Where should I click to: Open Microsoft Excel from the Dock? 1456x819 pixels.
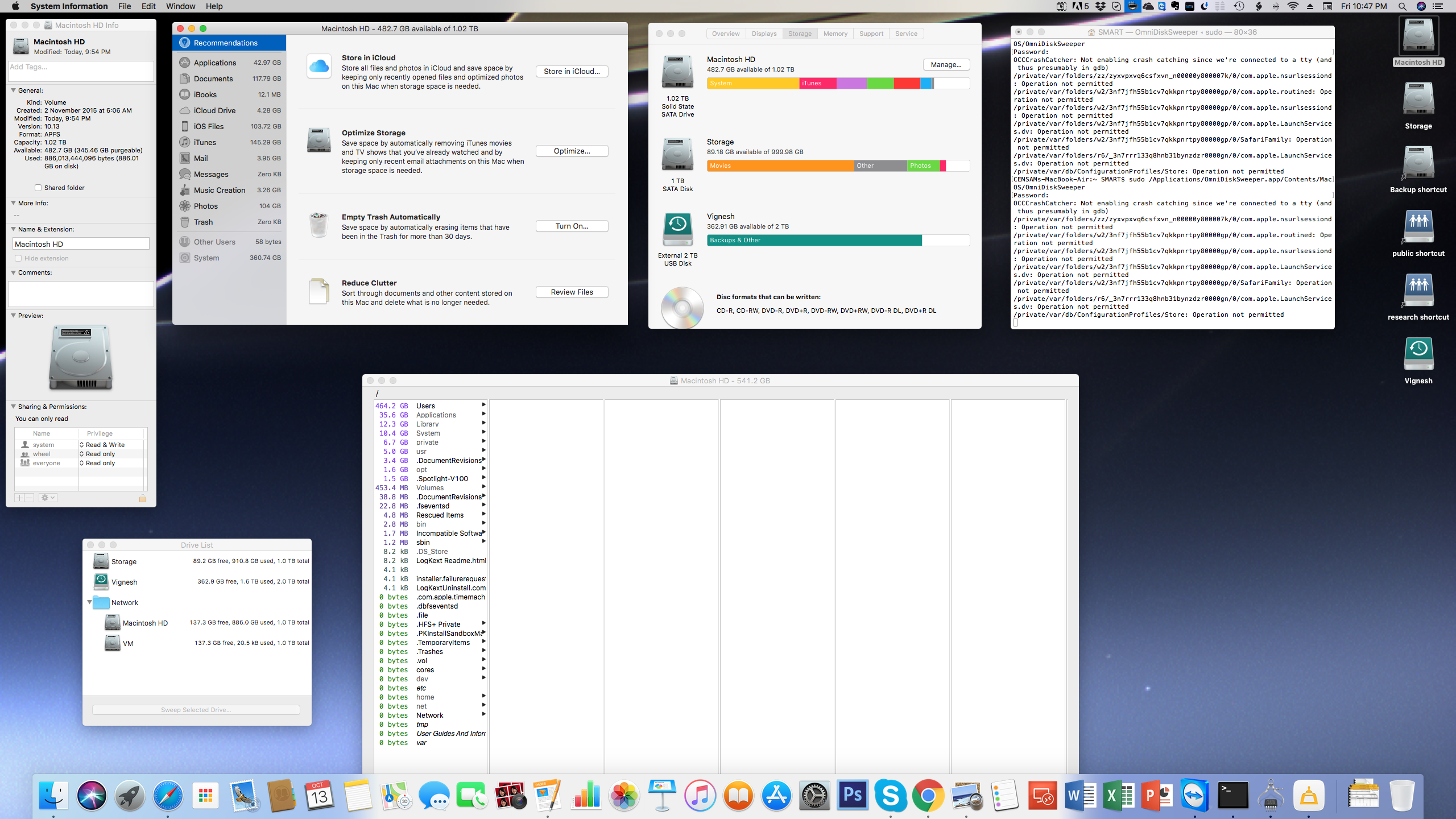coord(1119,795)
